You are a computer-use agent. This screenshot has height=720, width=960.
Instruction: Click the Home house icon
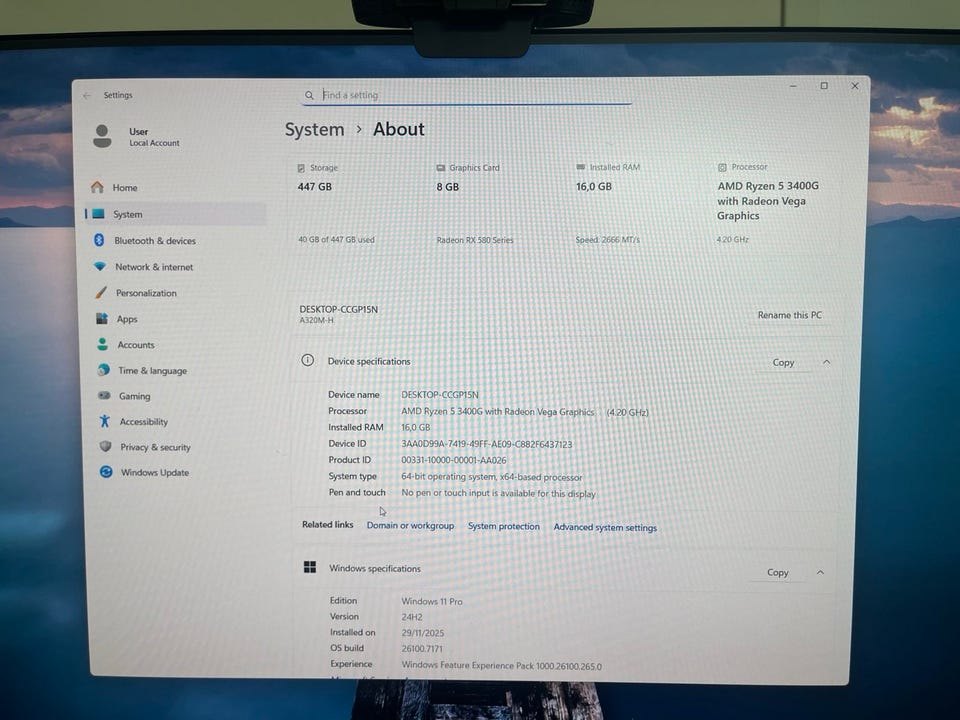tap(97, 187)
